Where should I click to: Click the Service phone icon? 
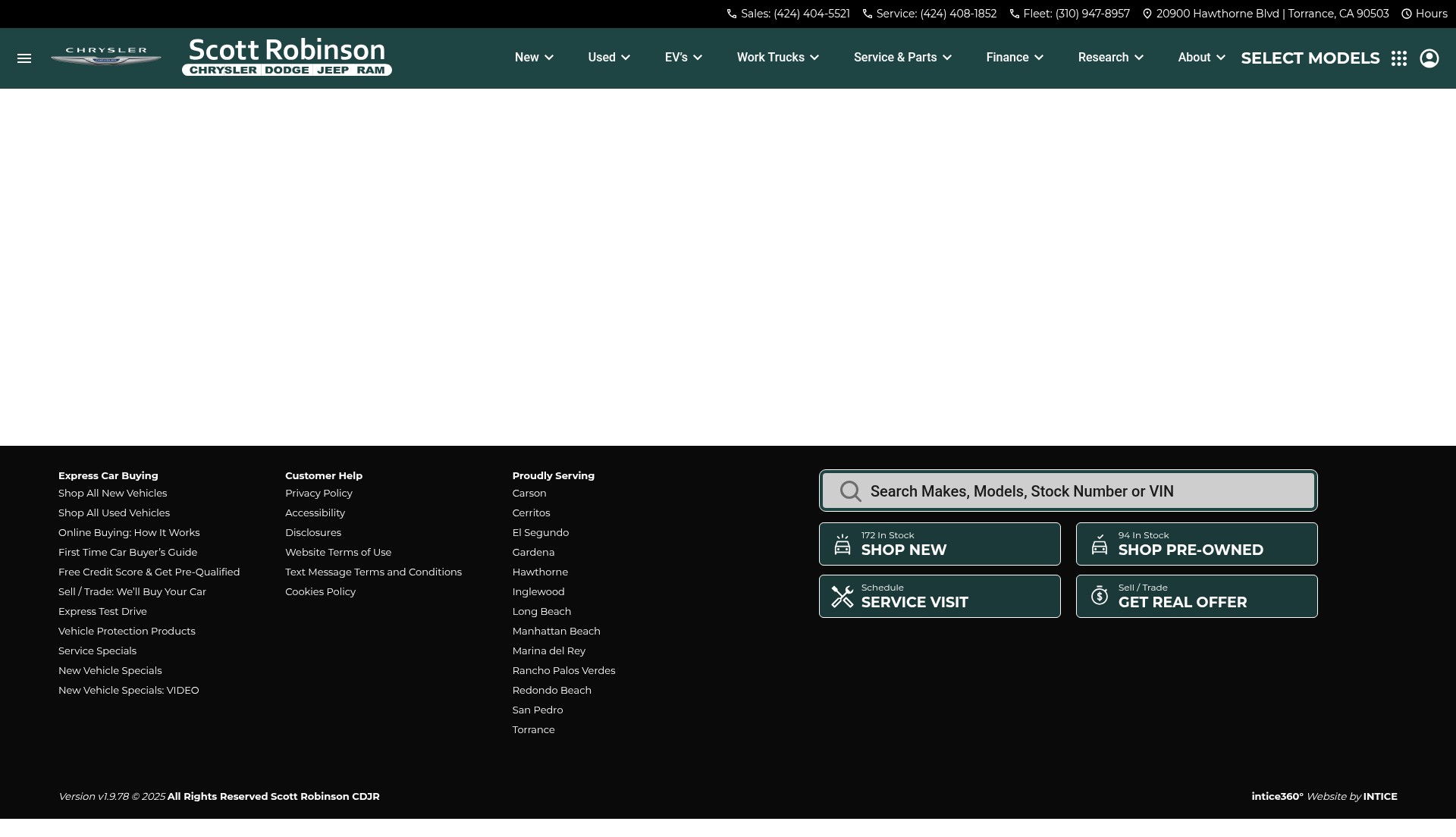[868, 14]
